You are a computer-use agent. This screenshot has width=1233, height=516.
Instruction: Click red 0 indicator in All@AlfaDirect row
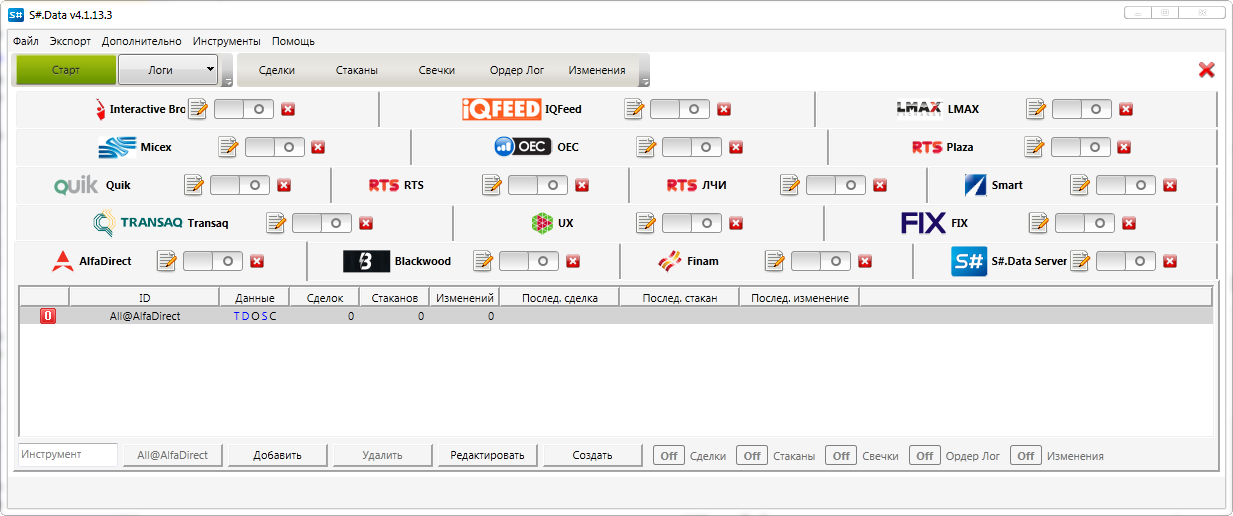click(x=47, y=316)
